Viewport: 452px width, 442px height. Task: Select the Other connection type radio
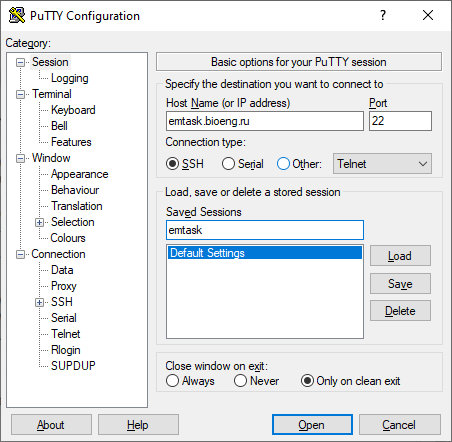tap(283, 164)
